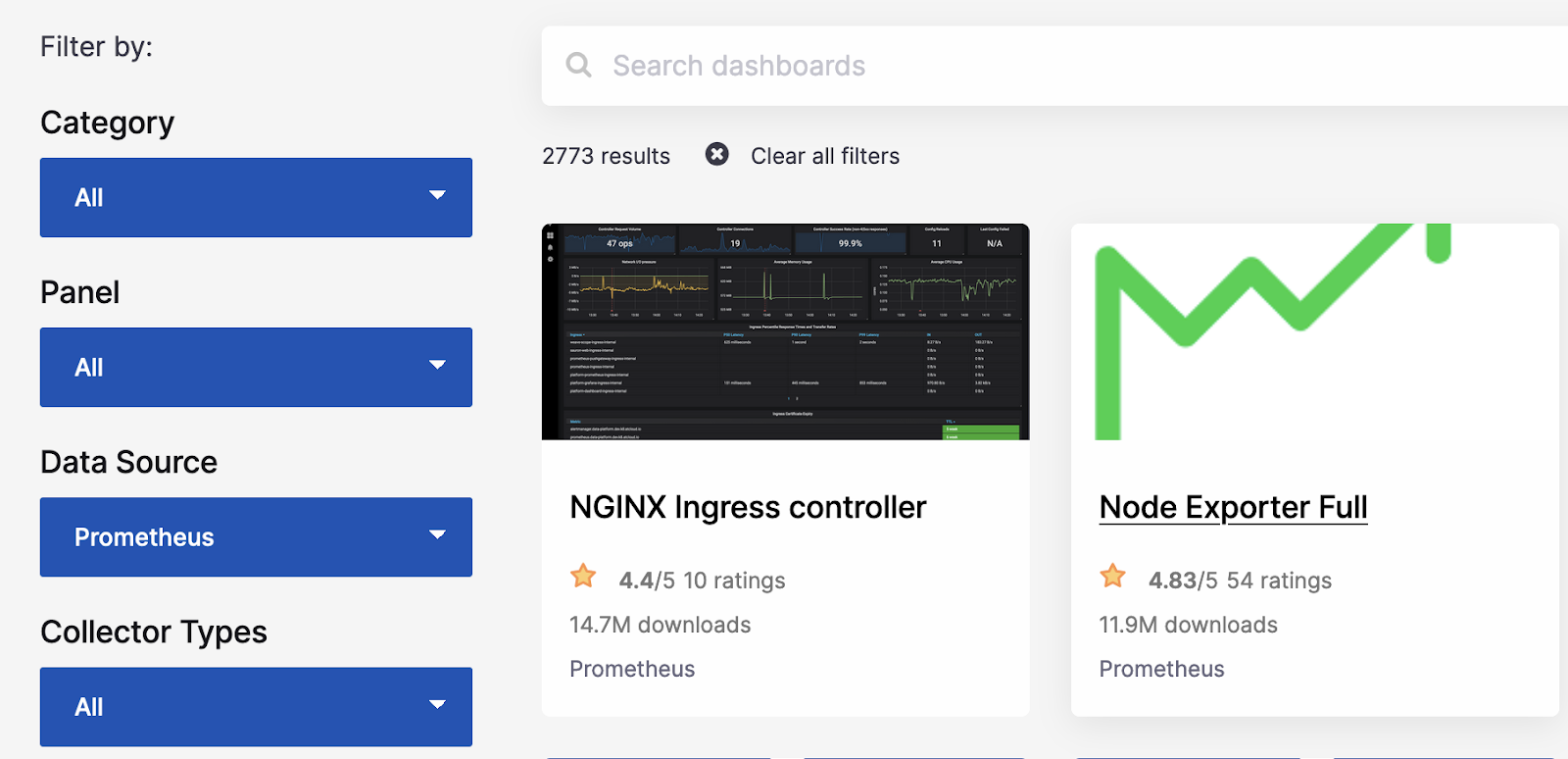Click the 2773 results count
The image size is (1568, 759).
coord(606,156)
